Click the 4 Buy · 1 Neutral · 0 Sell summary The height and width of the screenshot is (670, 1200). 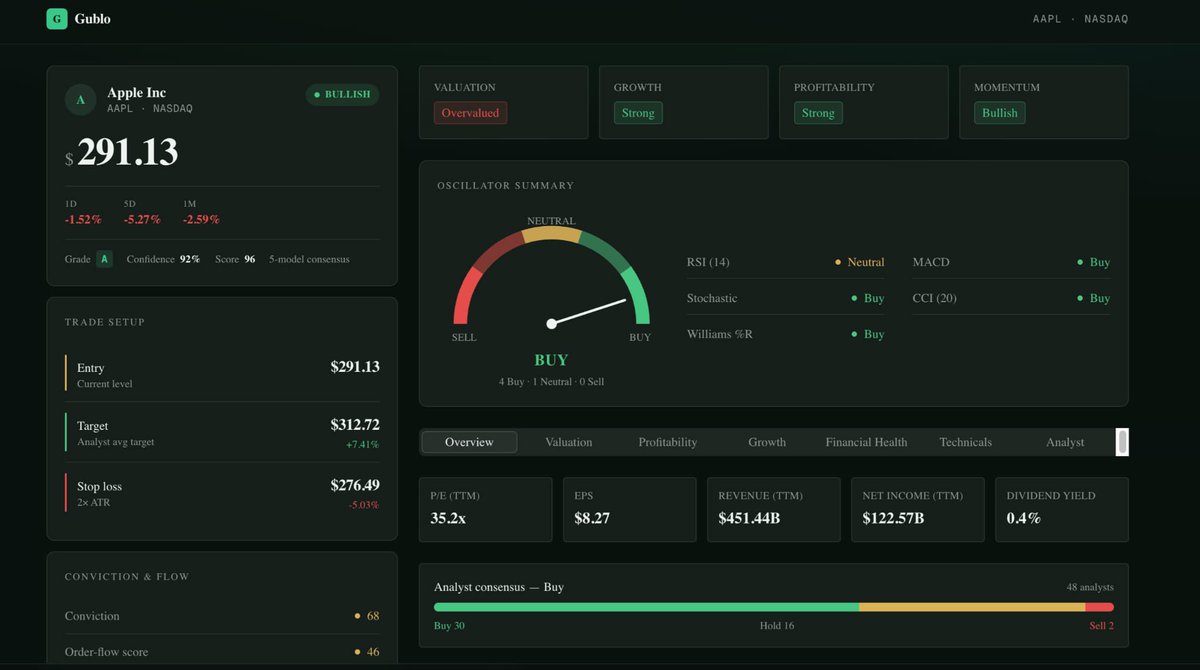551,382
